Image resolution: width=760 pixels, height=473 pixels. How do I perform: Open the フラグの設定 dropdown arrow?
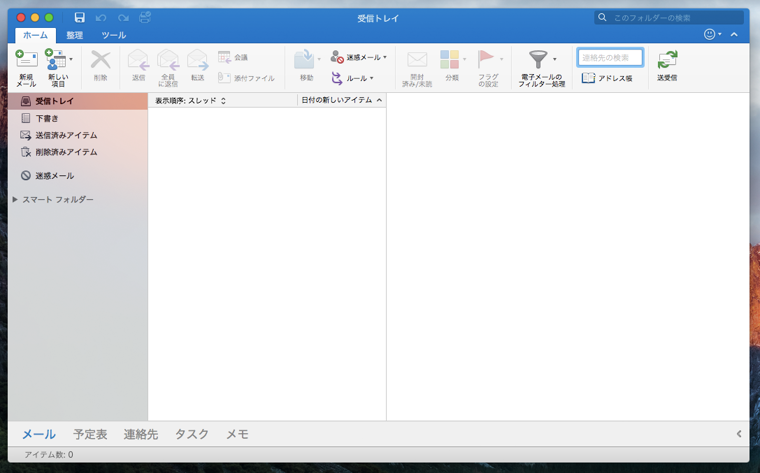(x=502, y=60)
